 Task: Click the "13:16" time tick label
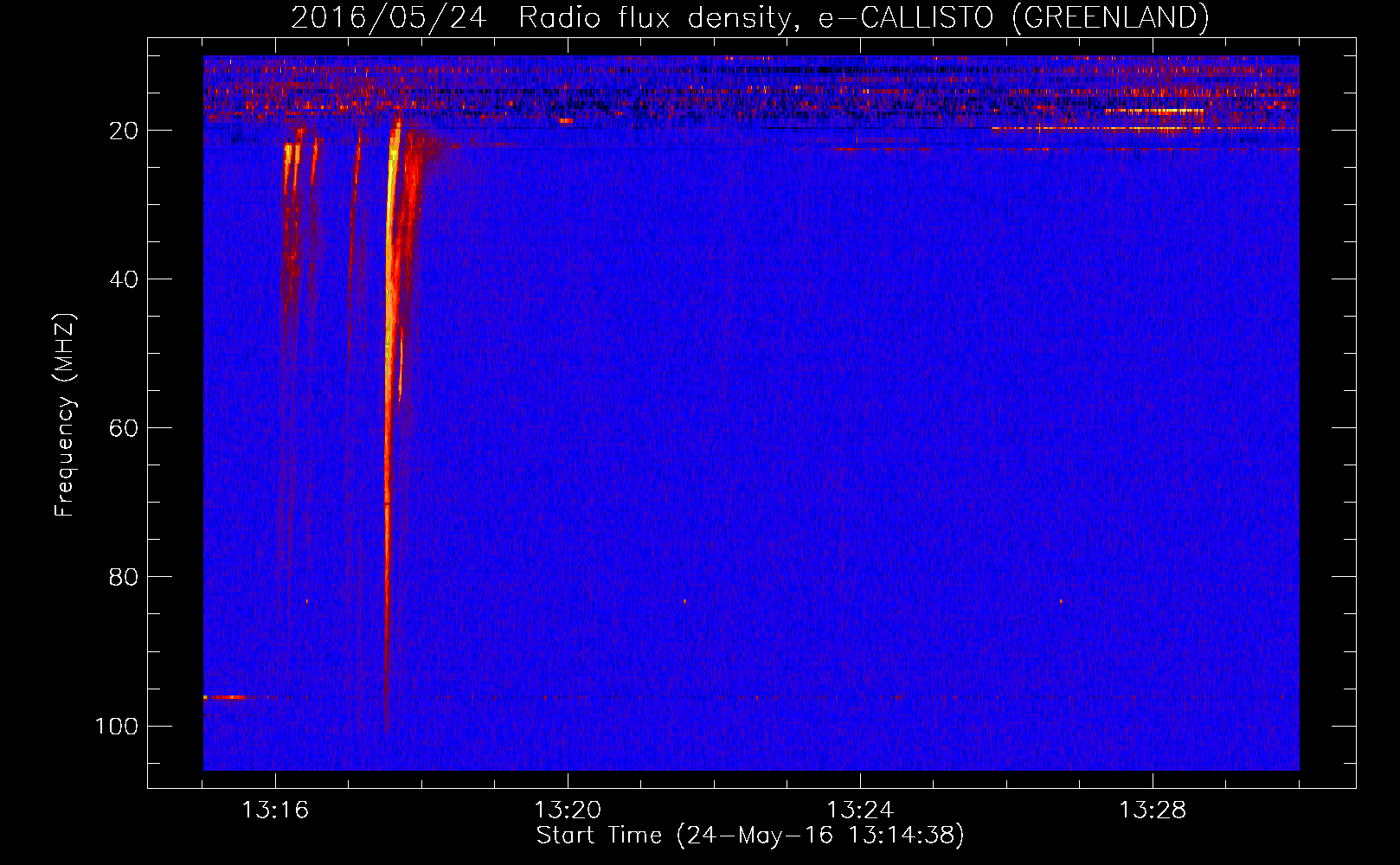point(275,811)
